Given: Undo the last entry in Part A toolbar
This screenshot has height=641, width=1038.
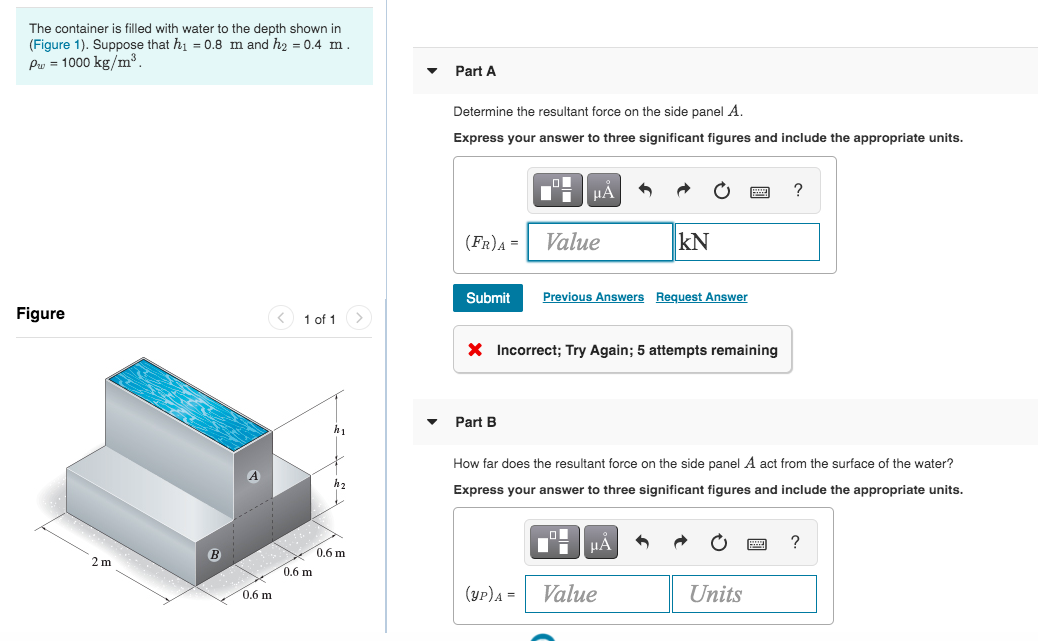Looking at the screenshot, I should coord(646,190).
